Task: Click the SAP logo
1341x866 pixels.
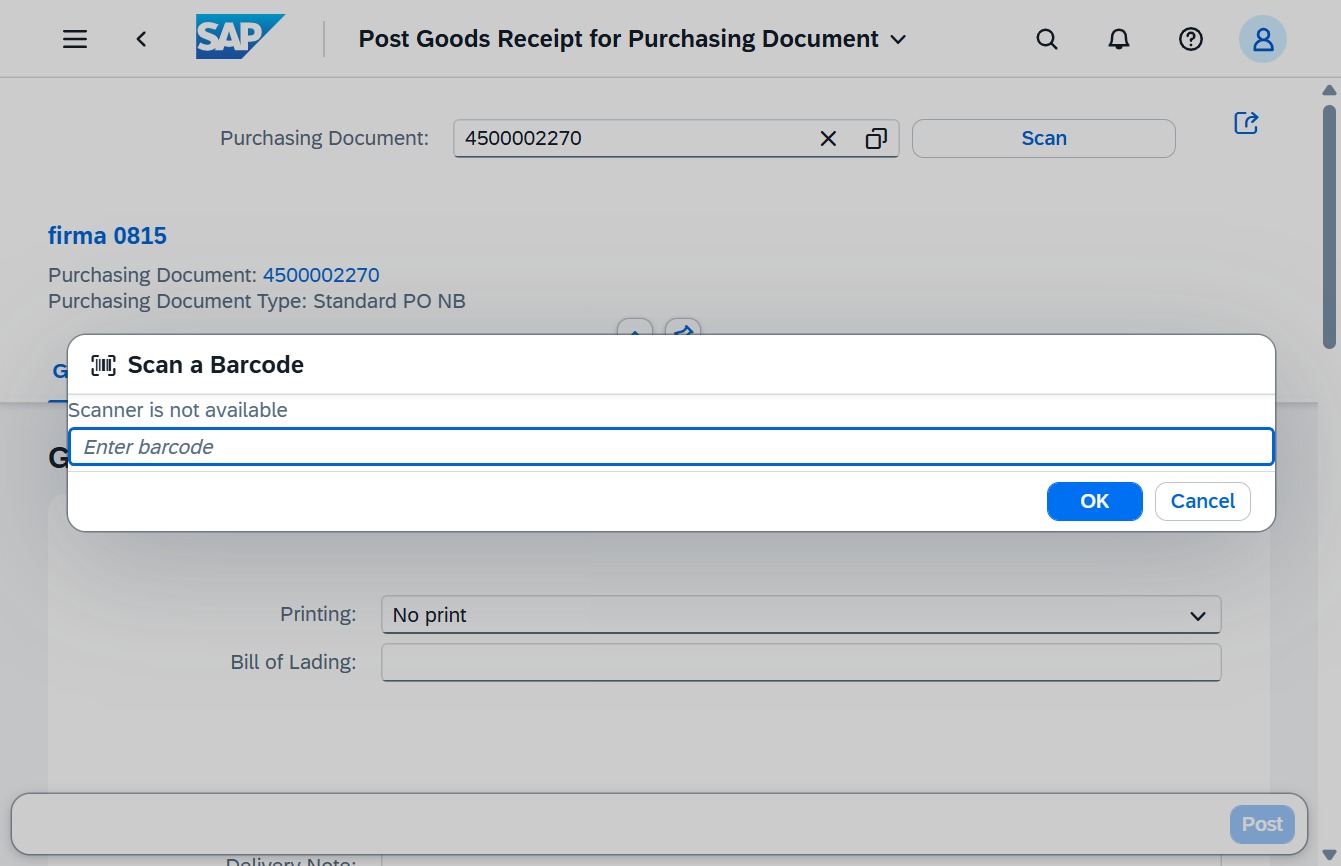Action: pos(240,37)
